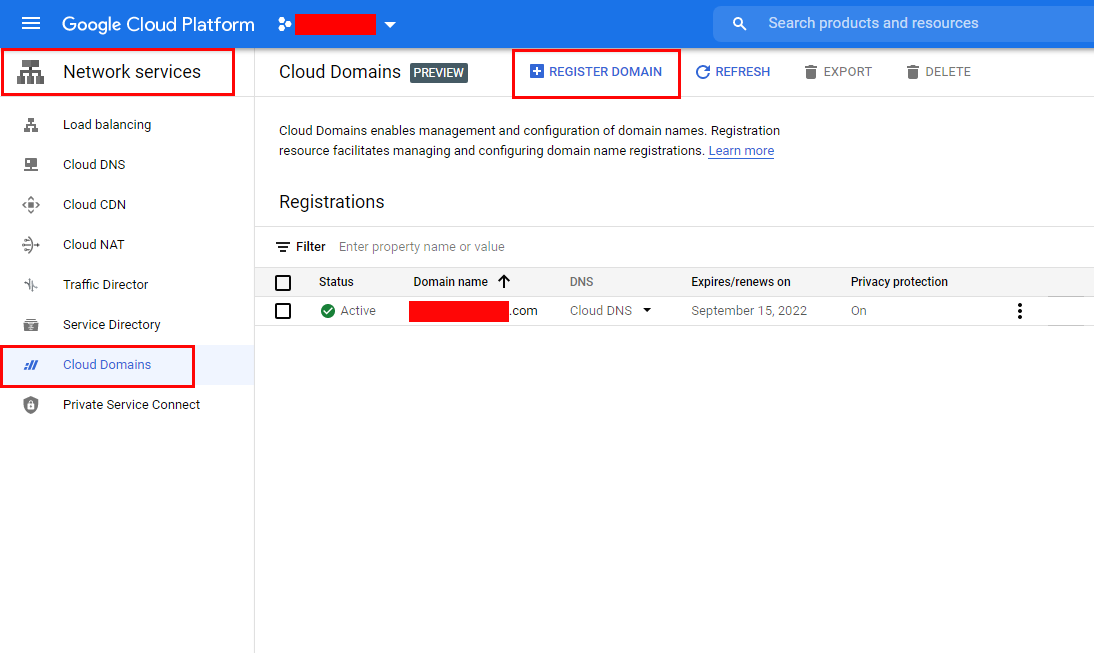Open Load balancing in sidebar
The width and height of the screenshot is (1094, 653).
107,124
